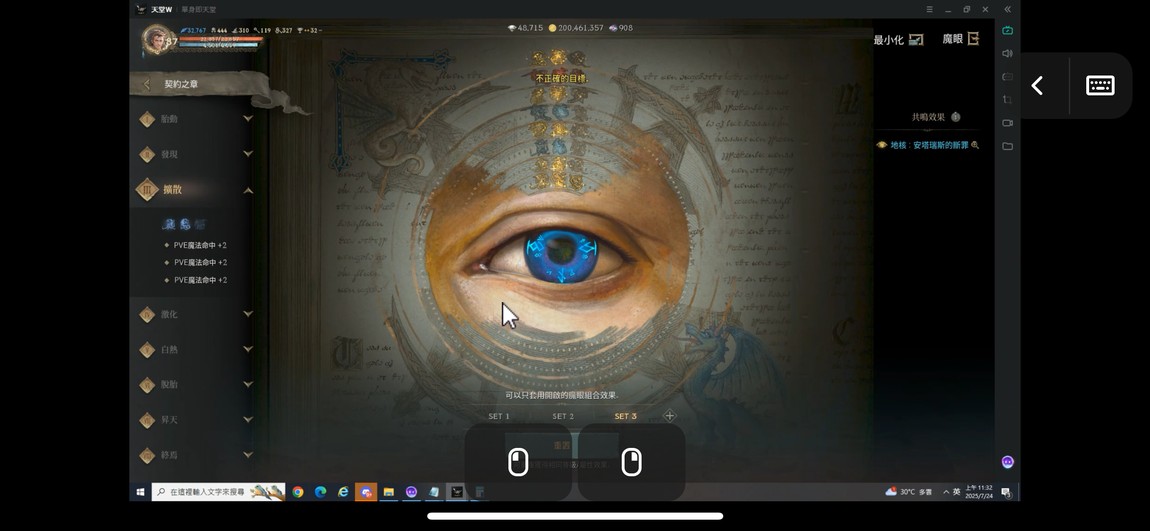Open the 共鳴效果 info icon

click(x=956, y=117)
